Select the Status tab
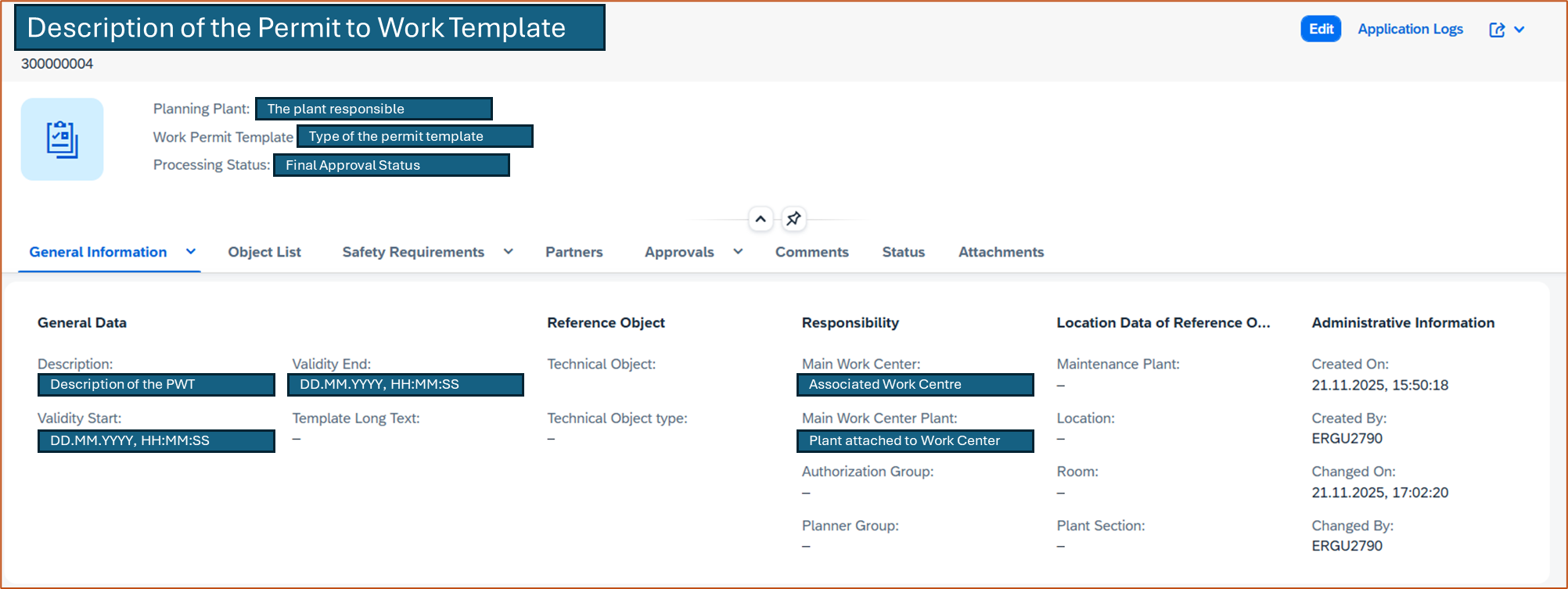This screenshot has height=589, width=1568. click(903, 252)
